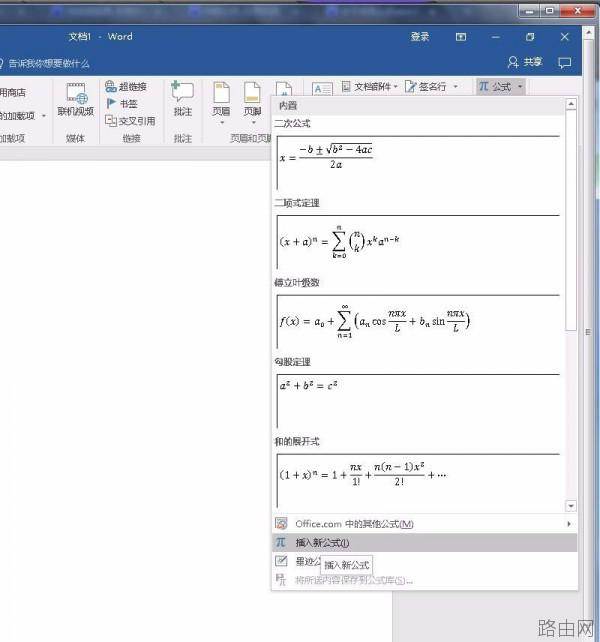
Task: Click the 共享 share button
Action: click(525, 62)
